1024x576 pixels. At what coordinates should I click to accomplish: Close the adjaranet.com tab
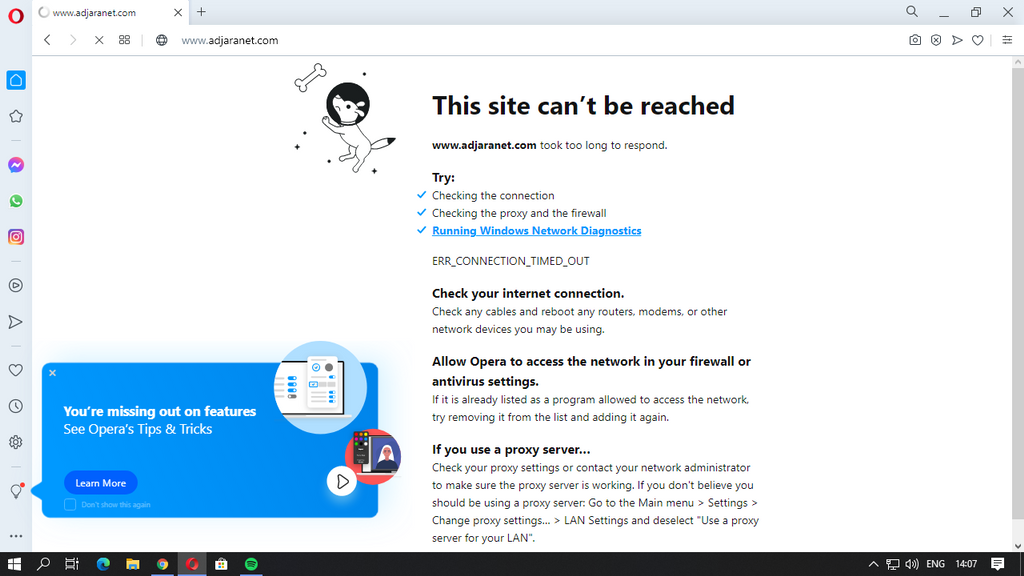point(178,12)
